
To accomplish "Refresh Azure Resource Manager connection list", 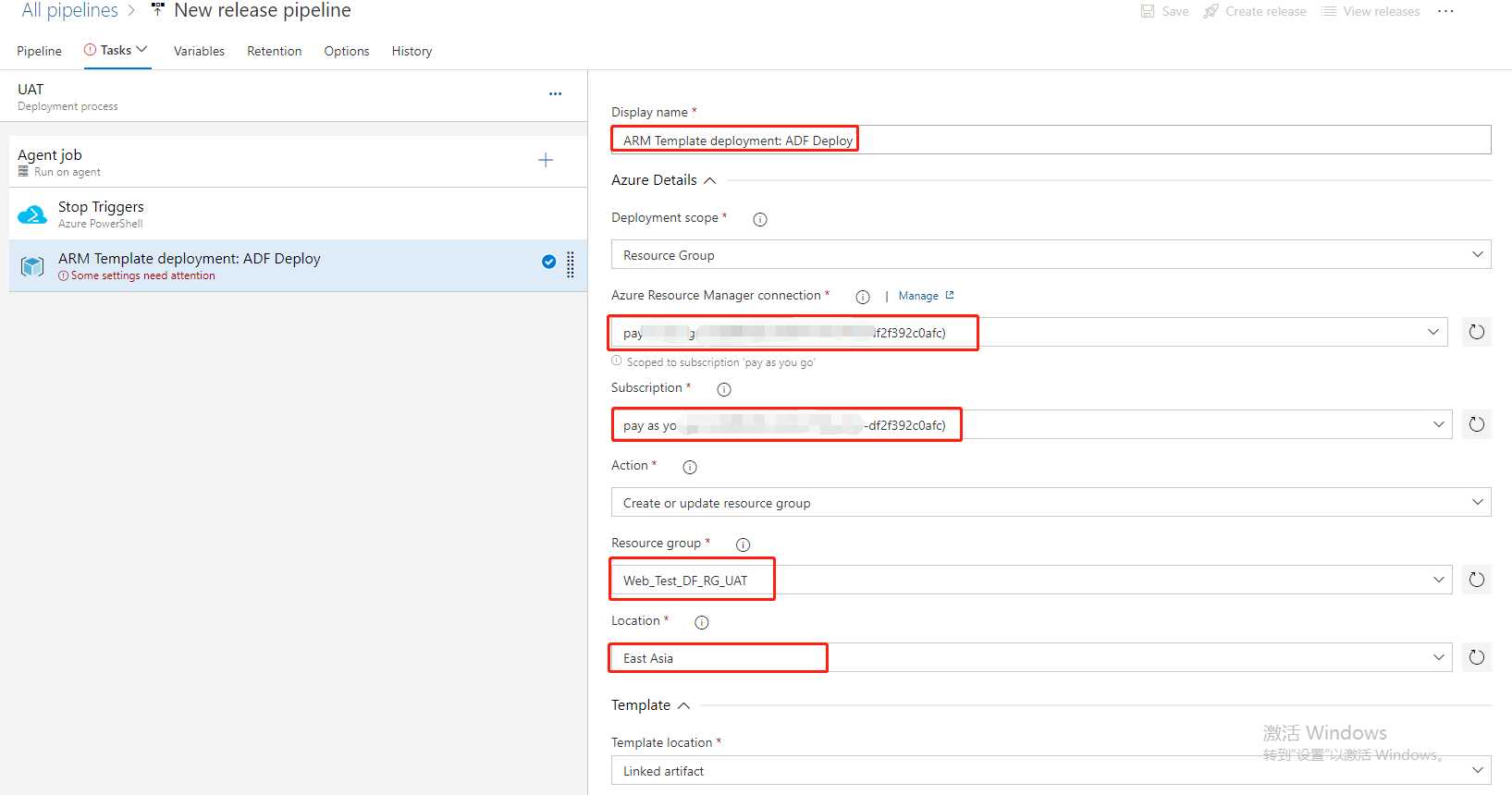I will 1477,332.
